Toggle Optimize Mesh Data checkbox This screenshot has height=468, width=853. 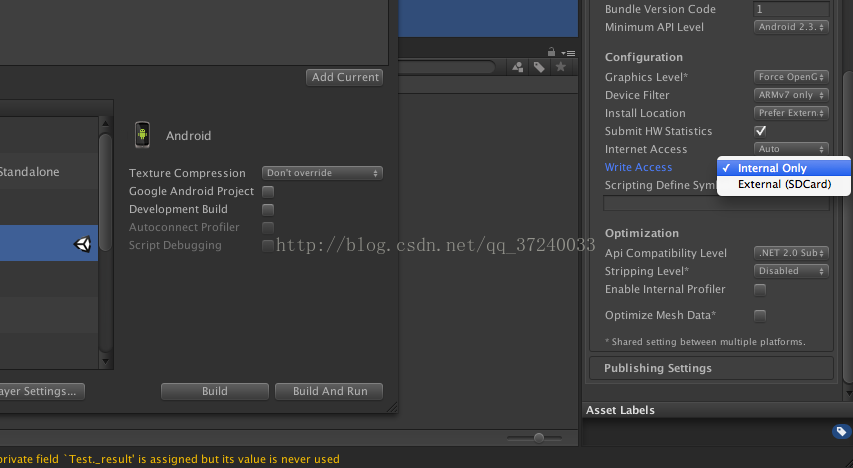[x=760, y=316]
